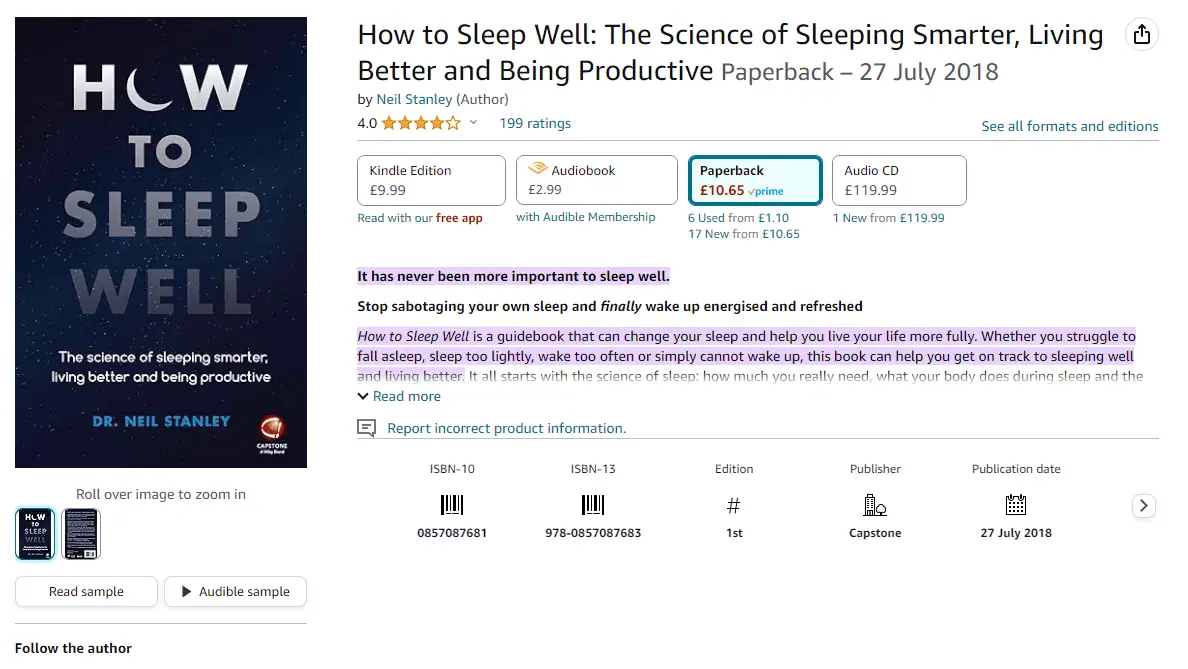Select the Kindle Edition format
Image resolution: width=1188 pixels, height=669 pixels.
(431, 180)
